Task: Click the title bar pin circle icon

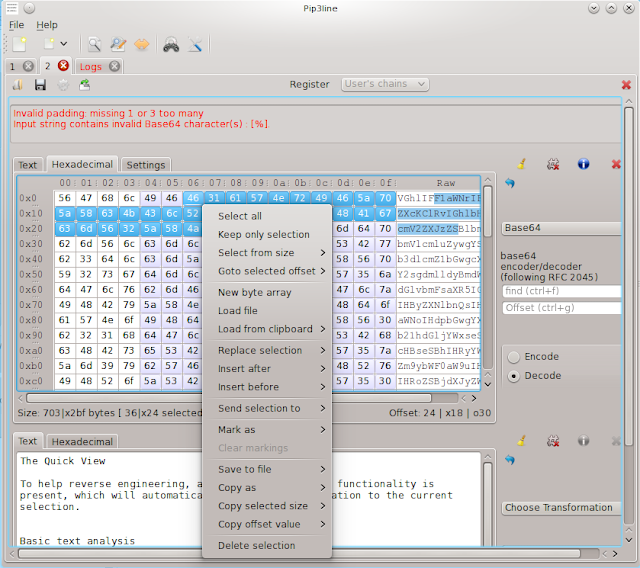Action: (x=29, y=8)
